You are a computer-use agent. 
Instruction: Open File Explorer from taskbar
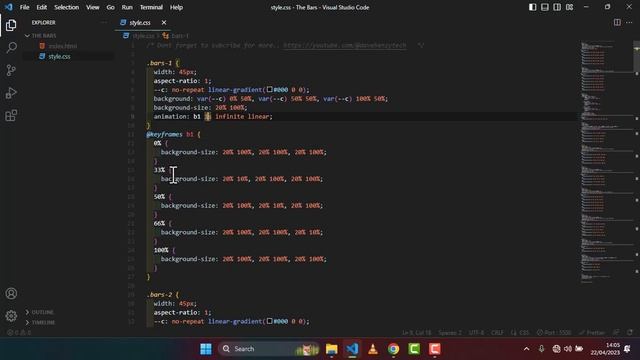pyautogui.click(x=331, y=349)
